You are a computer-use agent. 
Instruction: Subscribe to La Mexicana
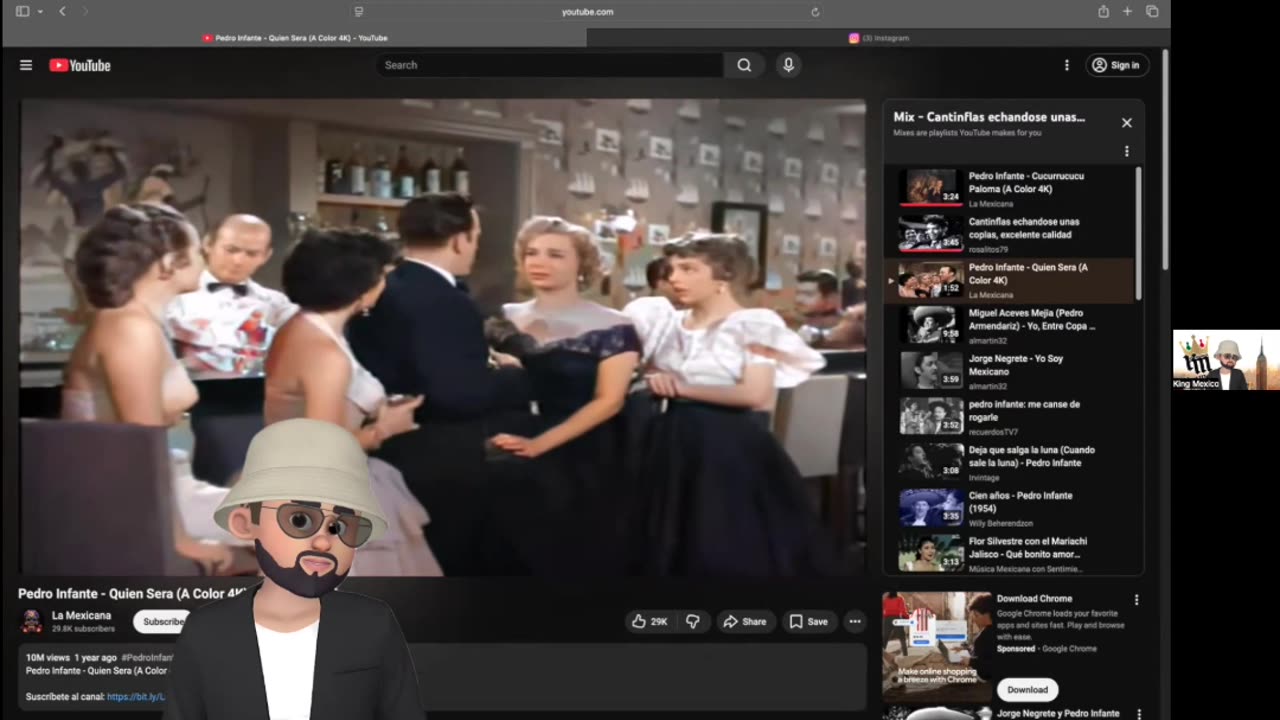162,621
